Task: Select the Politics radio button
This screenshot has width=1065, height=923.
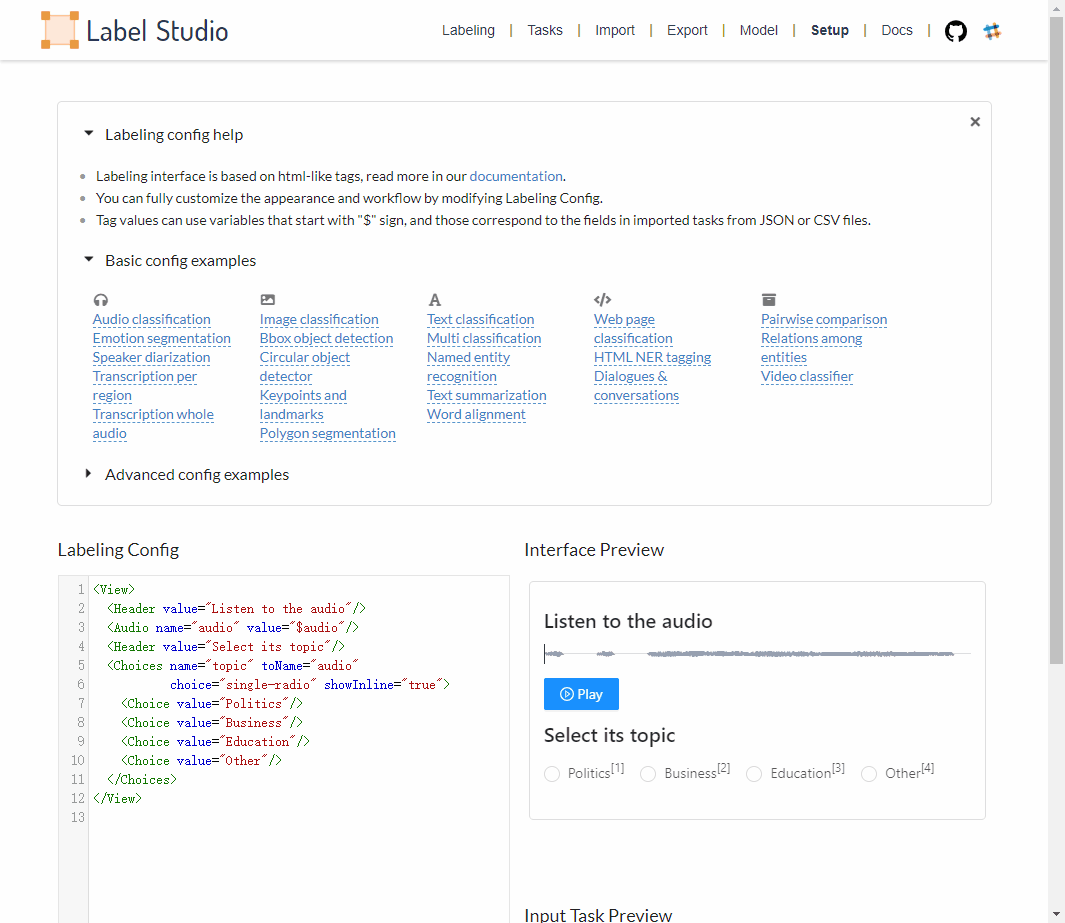Action: [551, 774]
